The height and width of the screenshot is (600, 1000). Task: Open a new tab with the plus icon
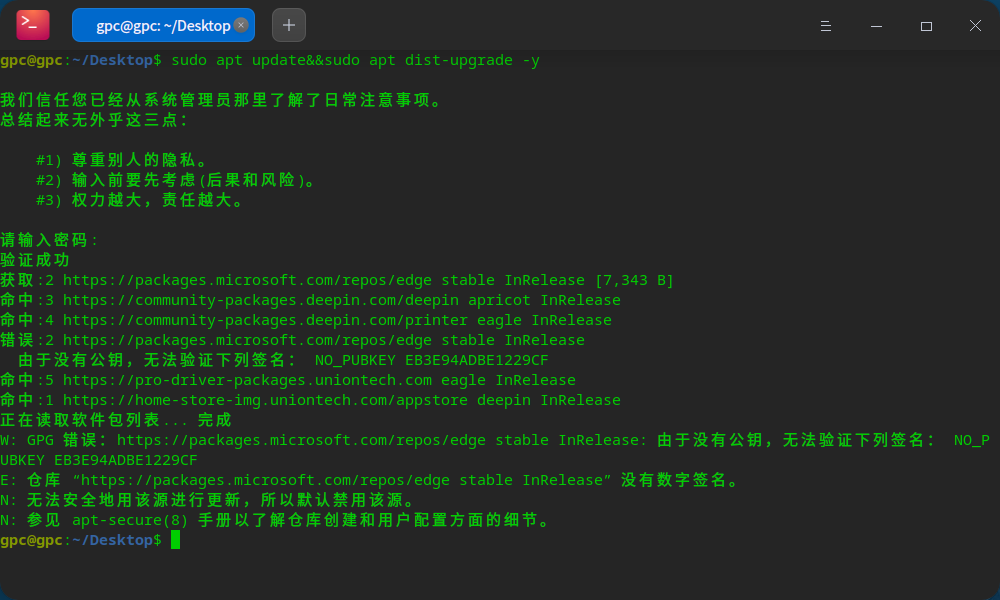pyautogui.click(x=288, y=25)
